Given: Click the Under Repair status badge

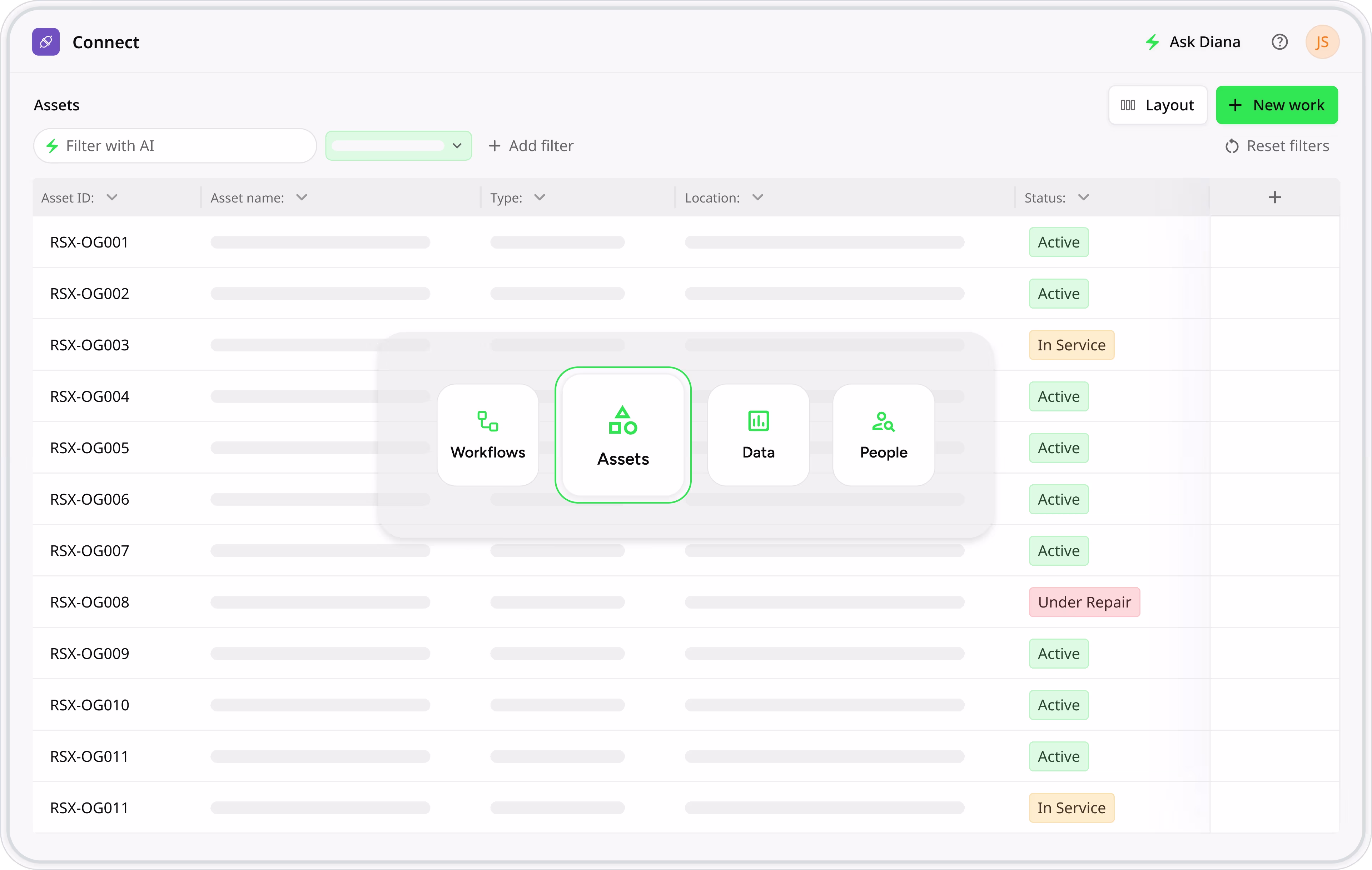Looking at the screenshot, I should point(1084,602).
